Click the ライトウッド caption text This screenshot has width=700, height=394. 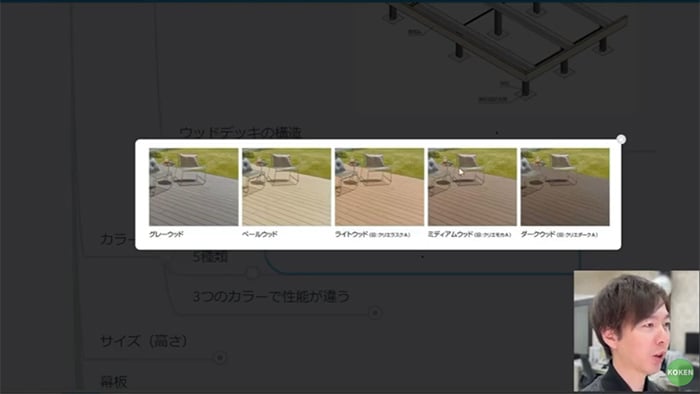(372, 234)
